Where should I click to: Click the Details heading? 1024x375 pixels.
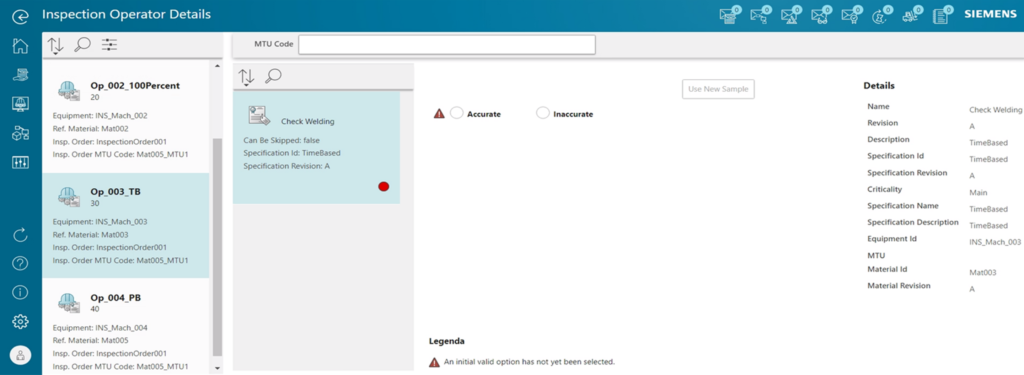[x=879, y=86]
